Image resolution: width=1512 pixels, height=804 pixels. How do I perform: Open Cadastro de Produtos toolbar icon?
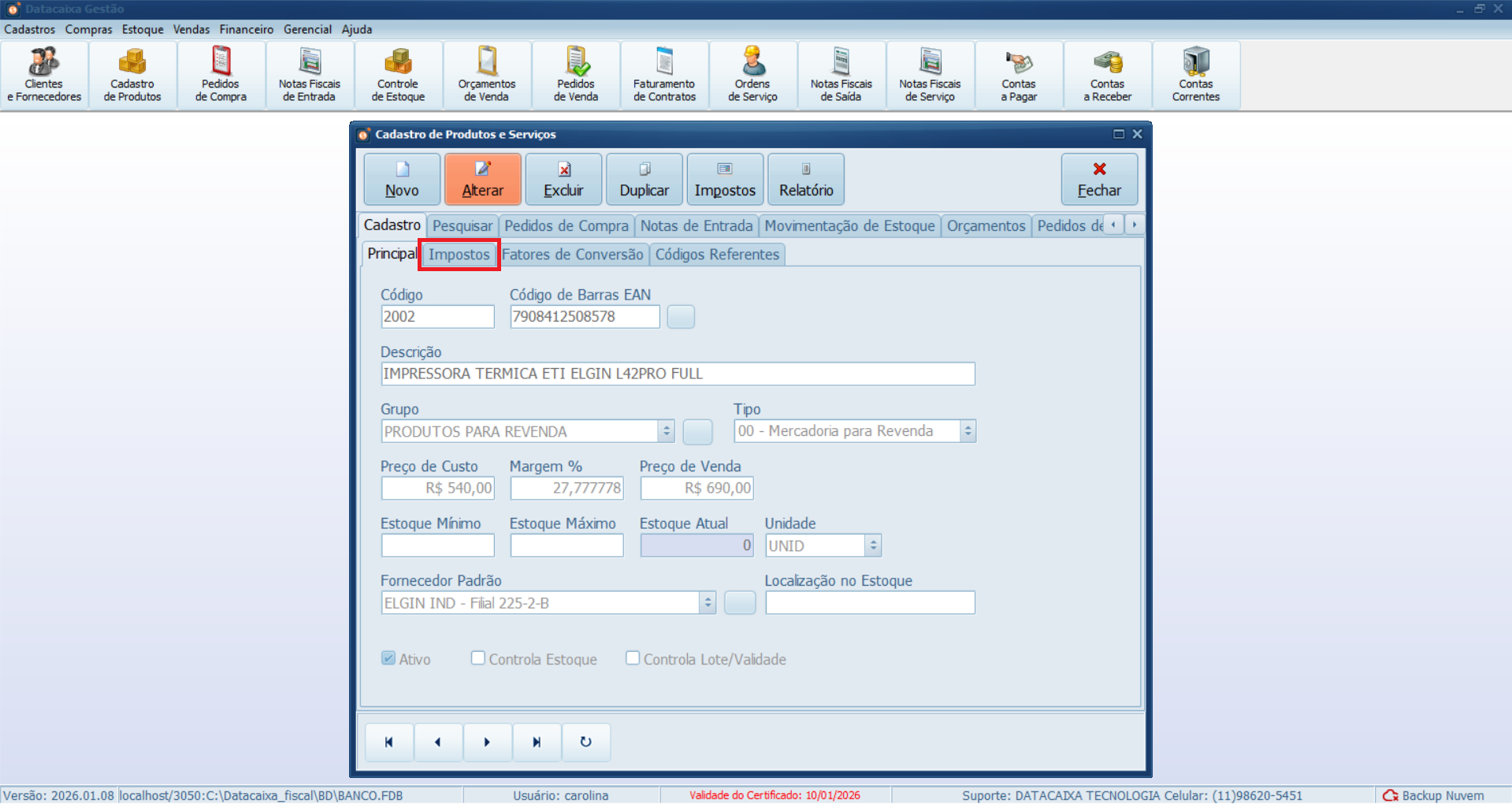coord(132,75)
